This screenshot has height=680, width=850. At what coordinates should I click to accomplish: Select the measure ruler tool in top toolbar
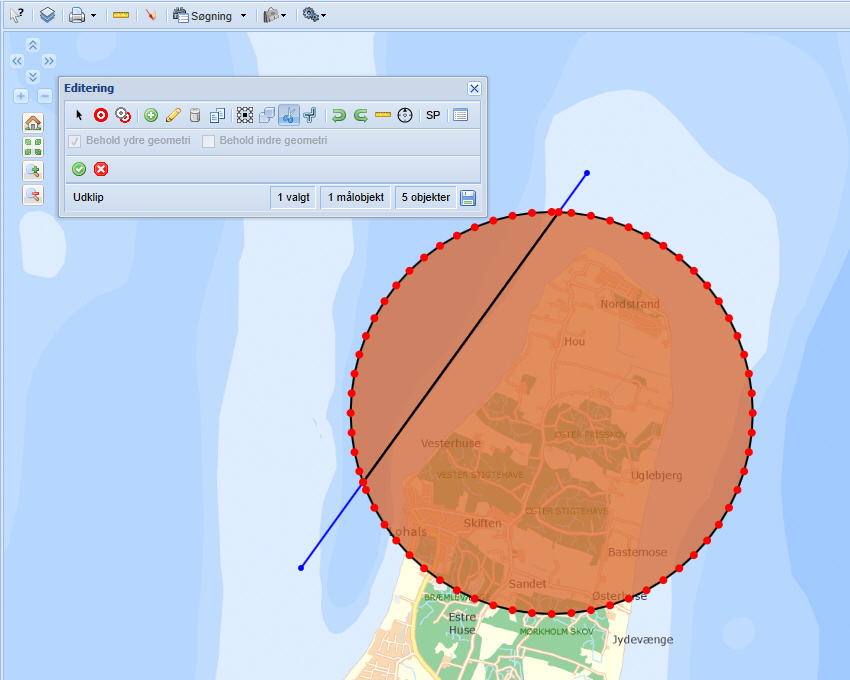pyautogui.click(x=121, y=15)
